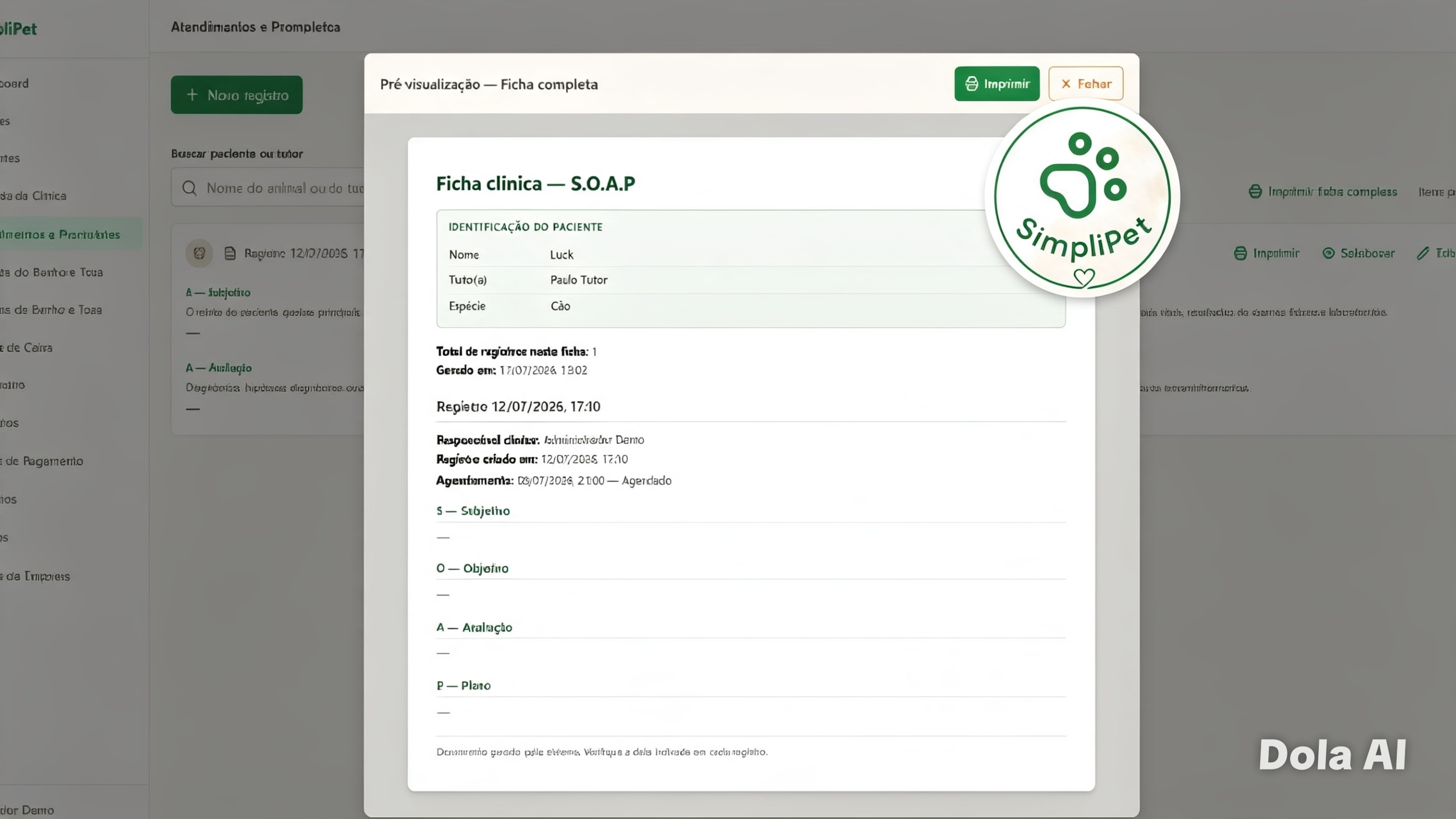Click the O — Objetivo section heading
The height and width of the screenshot is (819, 1456).
(472, 568)
